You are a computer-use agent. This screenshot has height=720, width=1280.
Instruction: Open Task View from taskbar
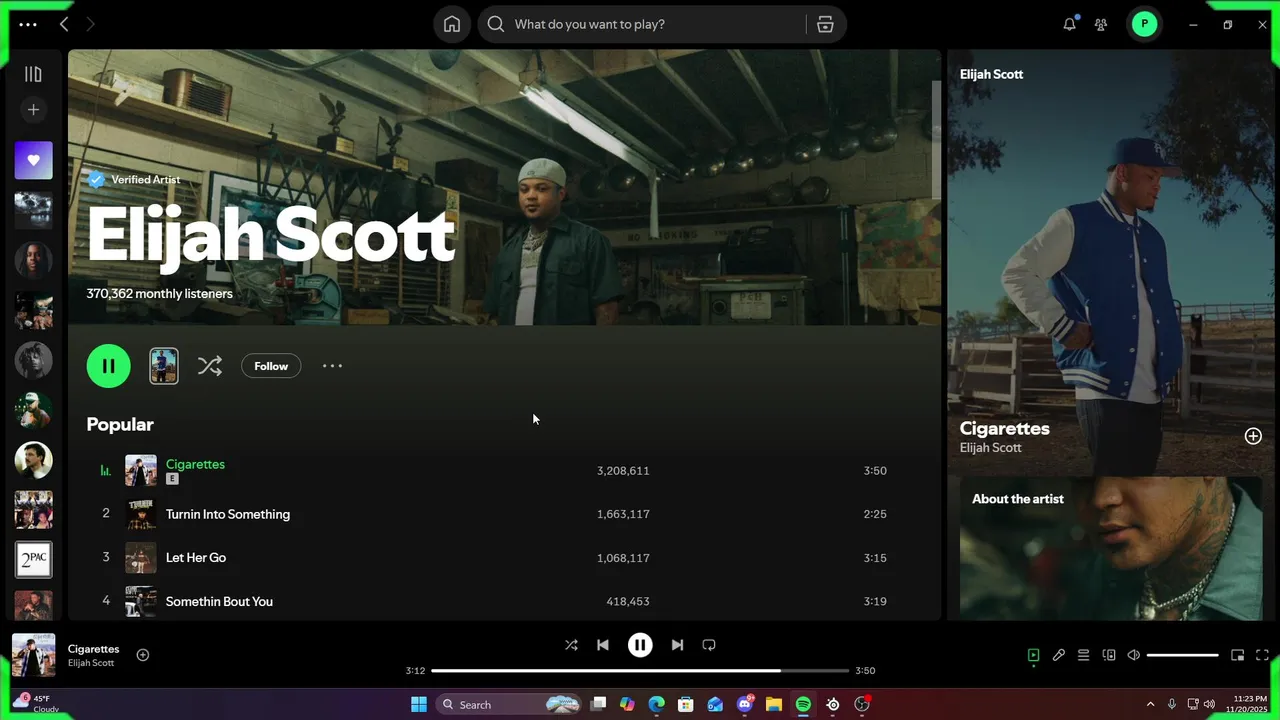point(598,704)
